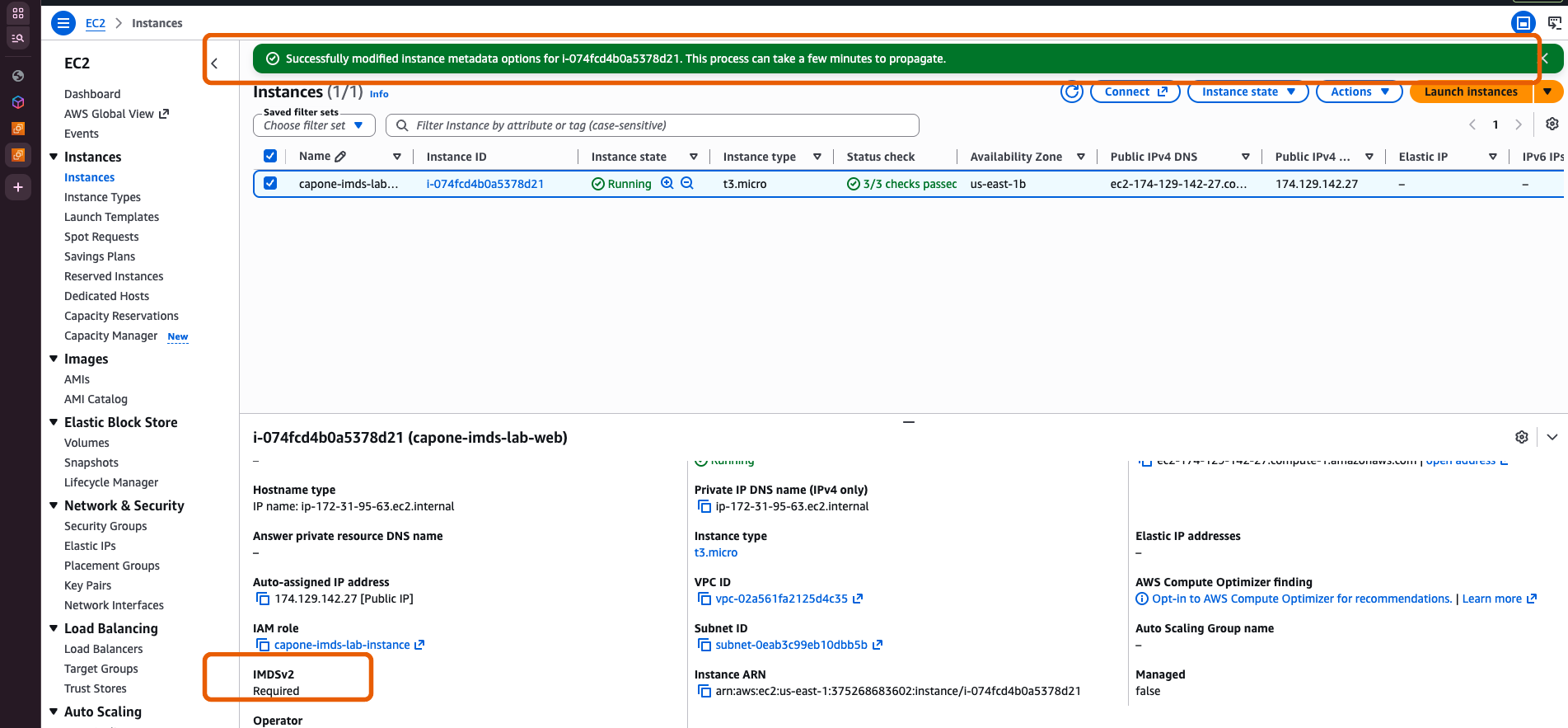Open instance ID link i-074fcd4b0a5378d21
Screen dimensions: 1568x728
click(x=484, y=184)
